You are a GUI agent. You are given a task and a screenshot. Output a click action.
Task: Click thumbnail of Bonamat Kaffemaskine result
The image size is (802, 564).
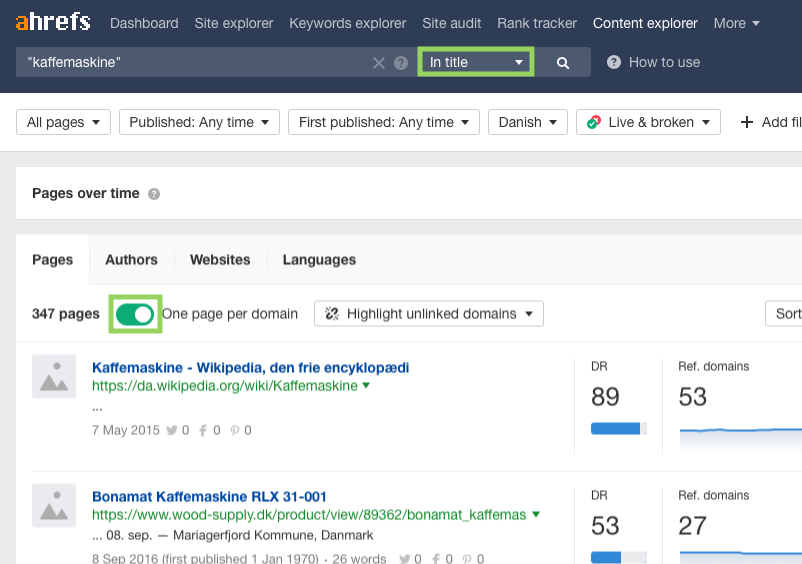tap(54, 505)
